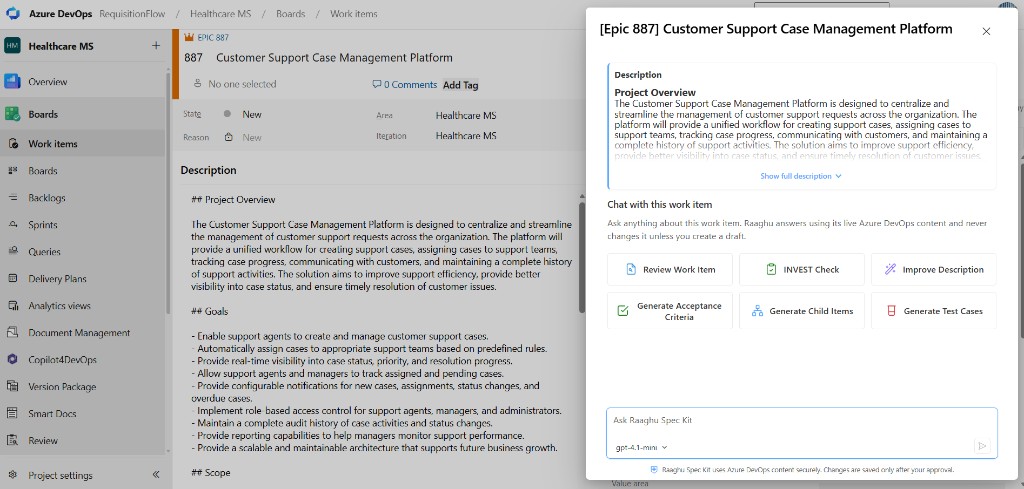The height and width of the screenshot is (489, 1024).
Task: Click the Project Overview heading in the panel
Action: tap(655, 93)
